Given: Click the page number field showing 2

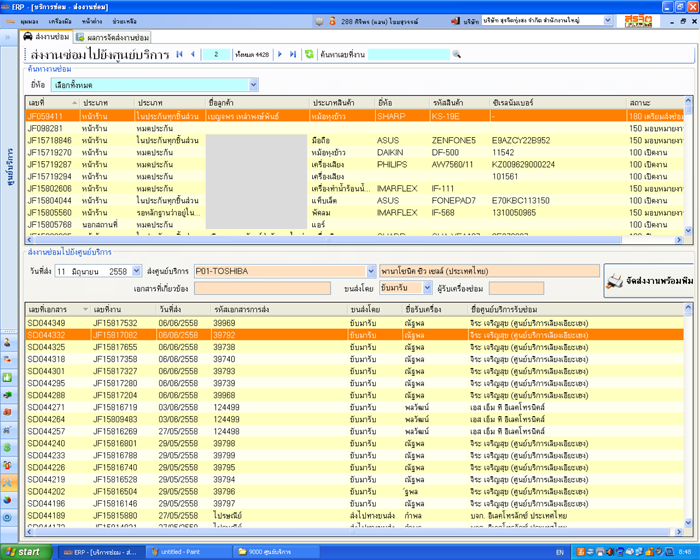Looking at the screenshot, I should 216,54.
